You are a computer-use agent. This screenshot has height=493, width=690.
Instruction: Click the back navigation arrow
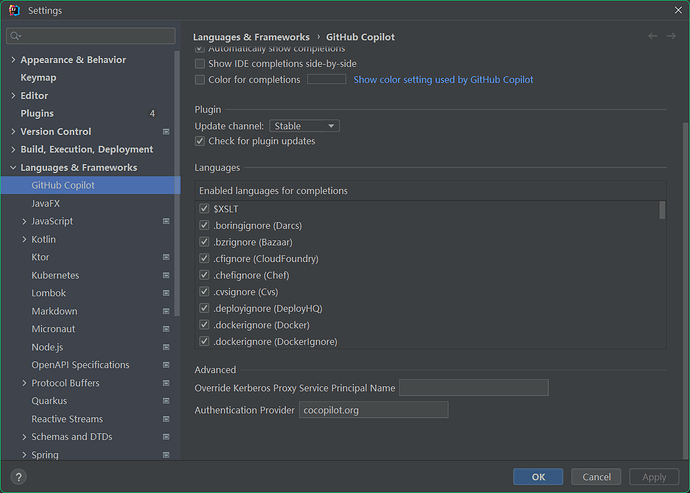652,36
